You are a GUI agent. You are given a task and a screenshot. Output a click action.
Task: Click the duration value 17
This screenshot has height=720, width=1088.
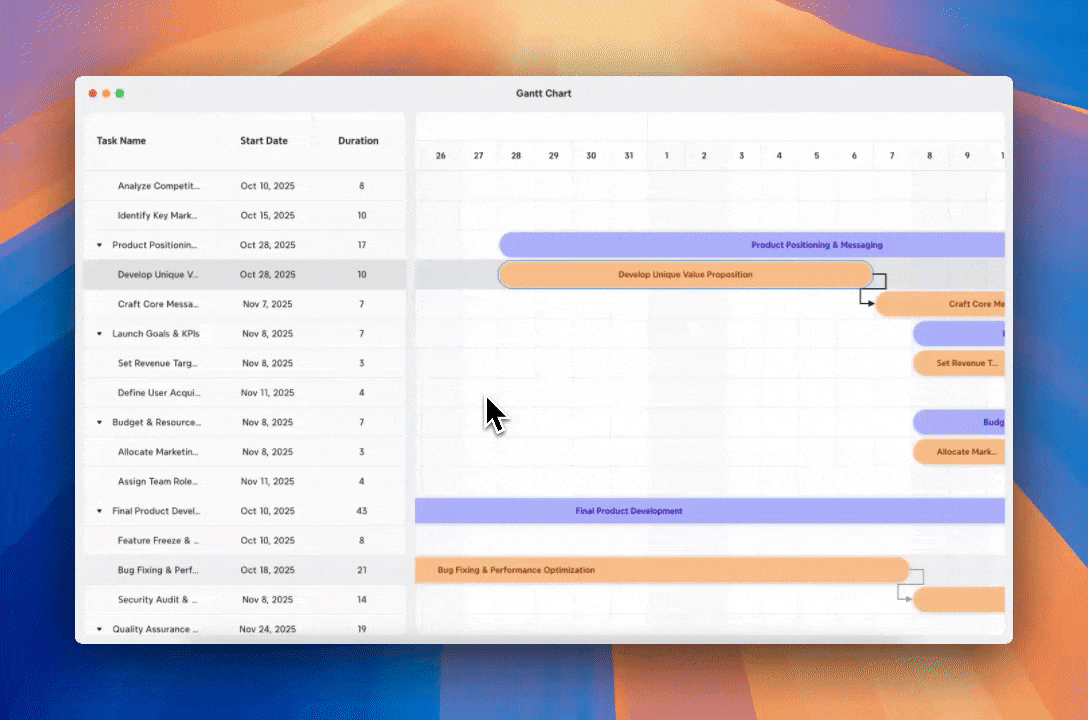tap(362, 245)
